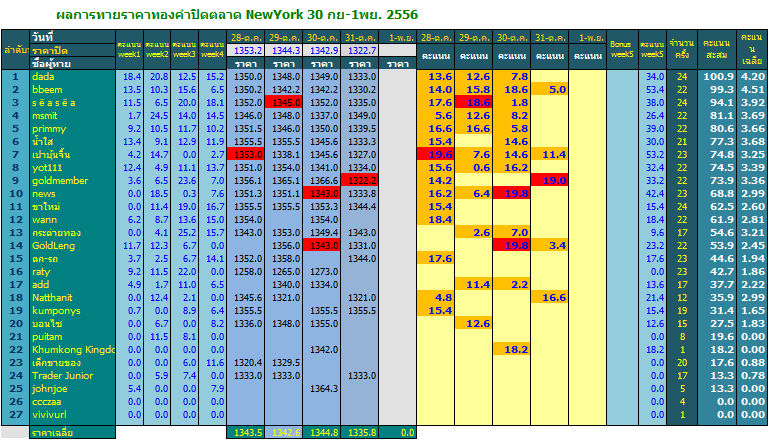Screen dimensions: 772x442
Task: Click the average price 1335.8 cell
Action: [x=360, y=432]
